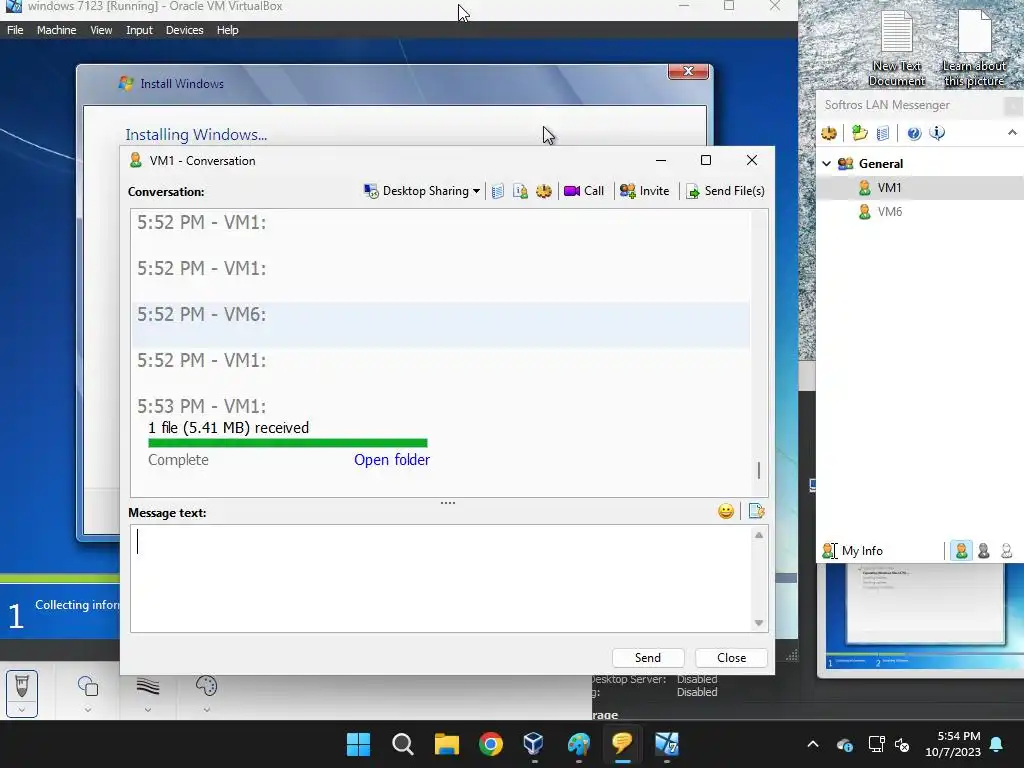Viewport: 1024px width, 768px height.
Task: Click inside the Message text input box
Action: click(x=441, y=579)
